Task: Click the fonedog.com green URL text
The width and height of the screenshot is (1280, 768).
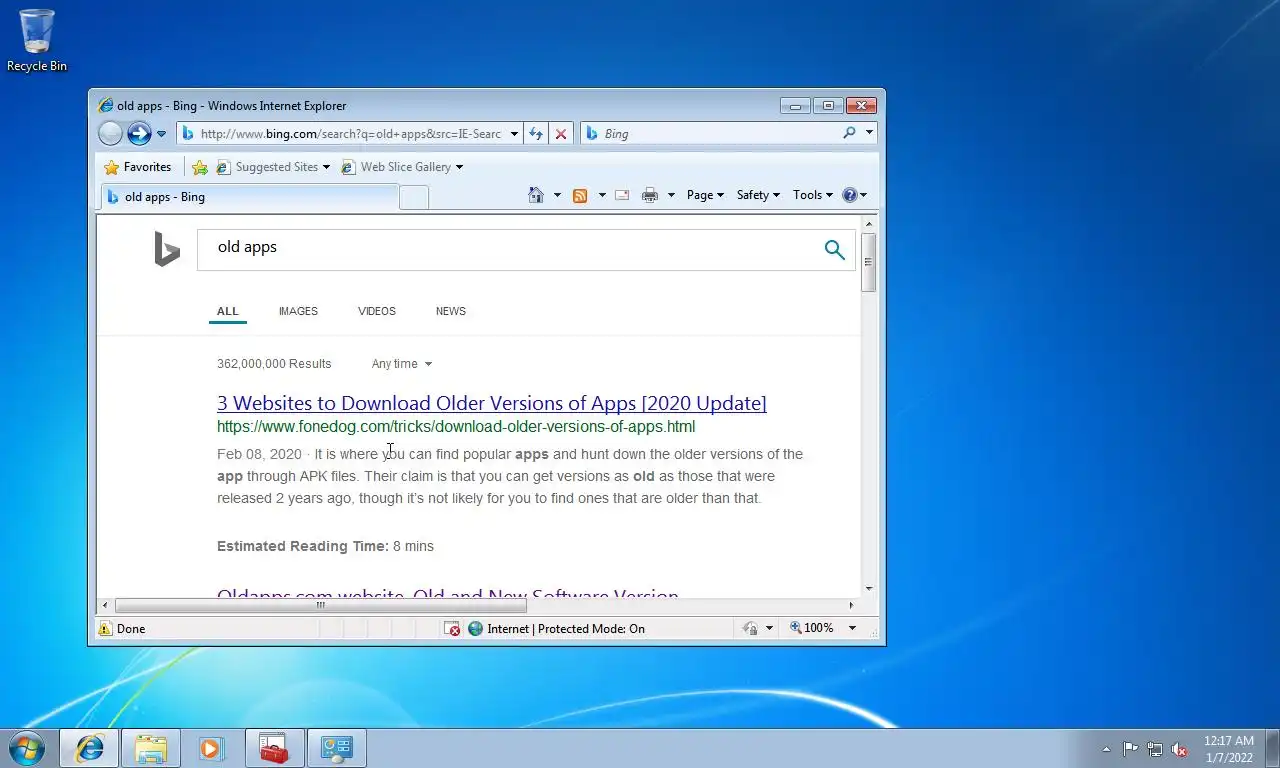Action: point(456,427)
